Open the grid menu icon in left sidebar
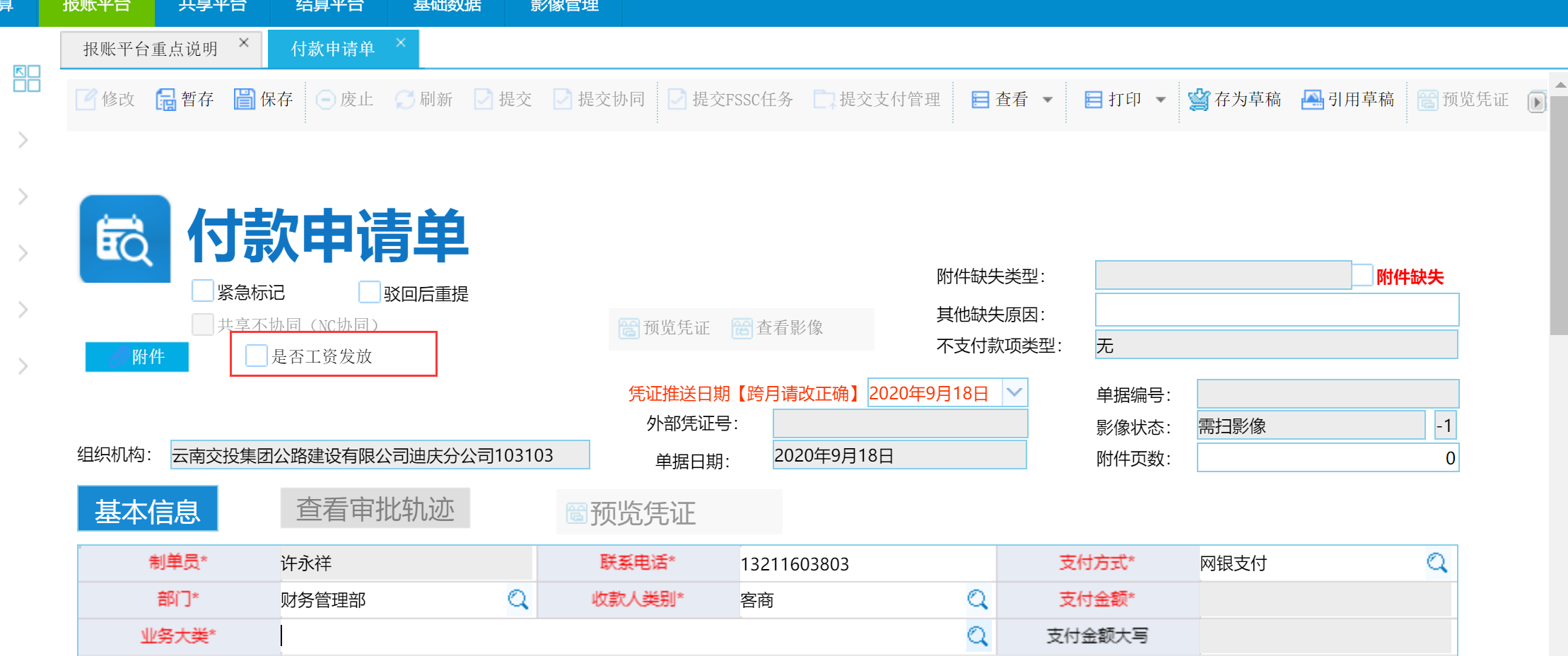This screenshot has width=1568, height=656. click(27, 78)
